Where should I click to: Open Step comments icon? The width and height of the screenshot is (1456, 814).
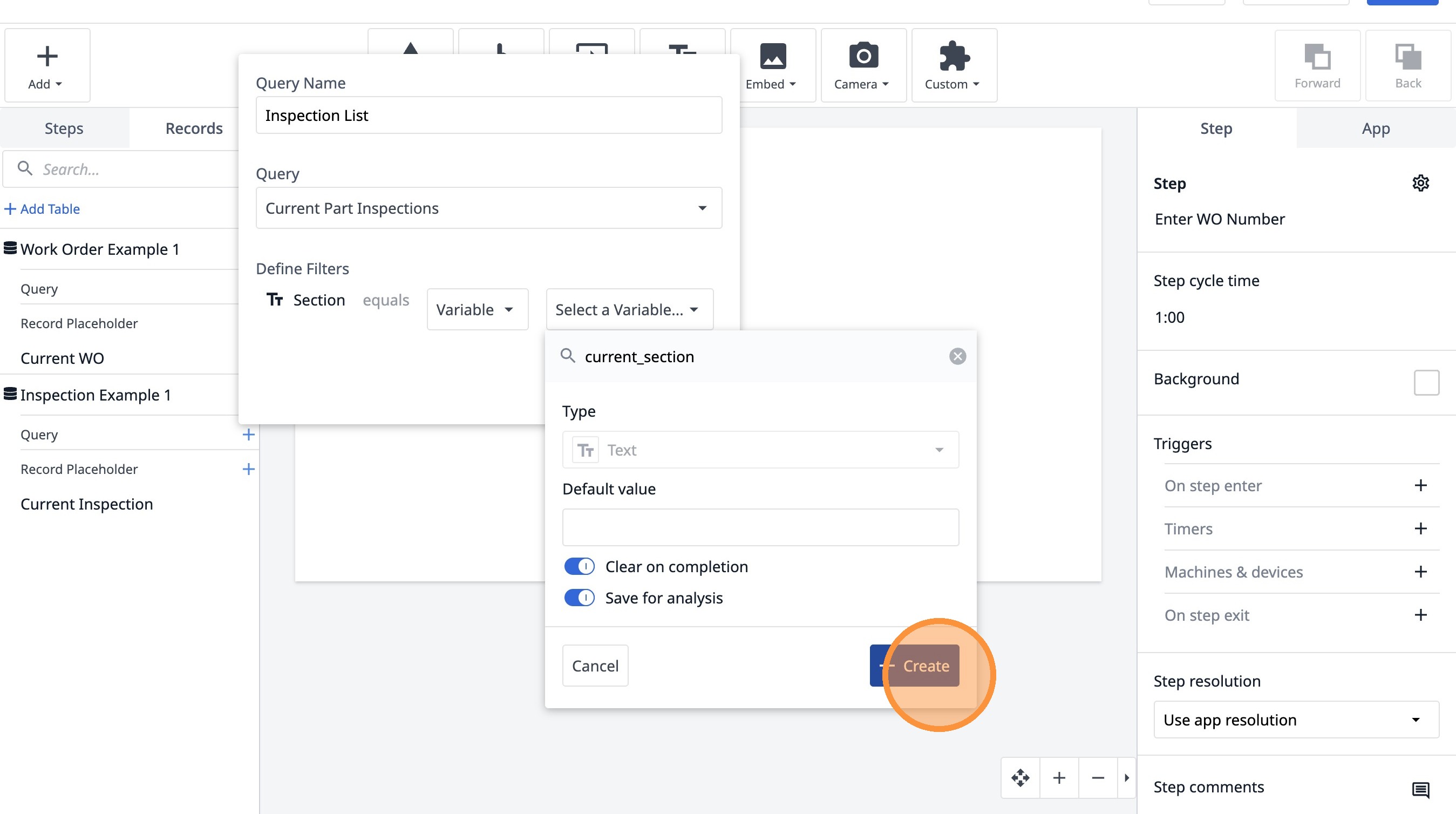click(1420, 789)
